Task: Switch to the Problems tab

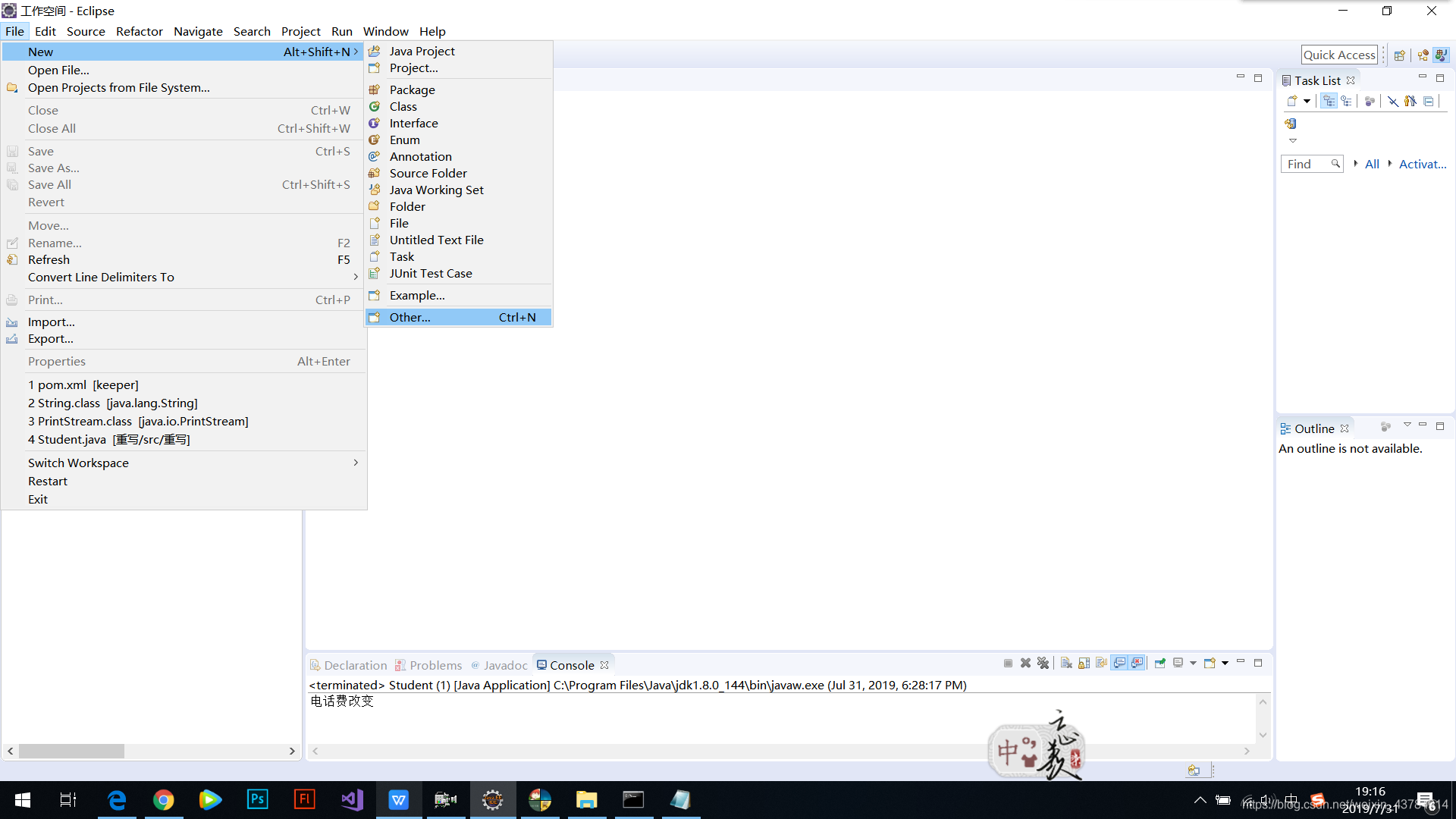Action: (428, 665)
